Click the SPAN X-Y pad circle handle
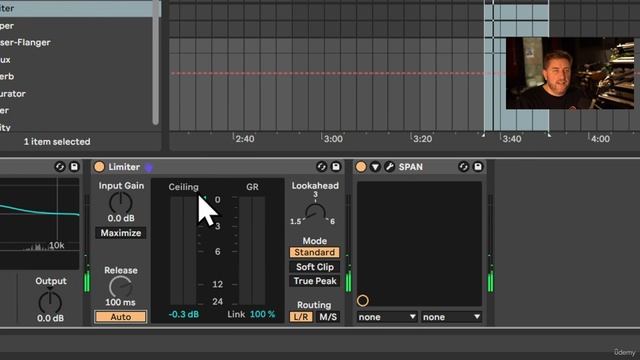Image resolution: width=640 pixels, height=360 pixels. [362, 301]
